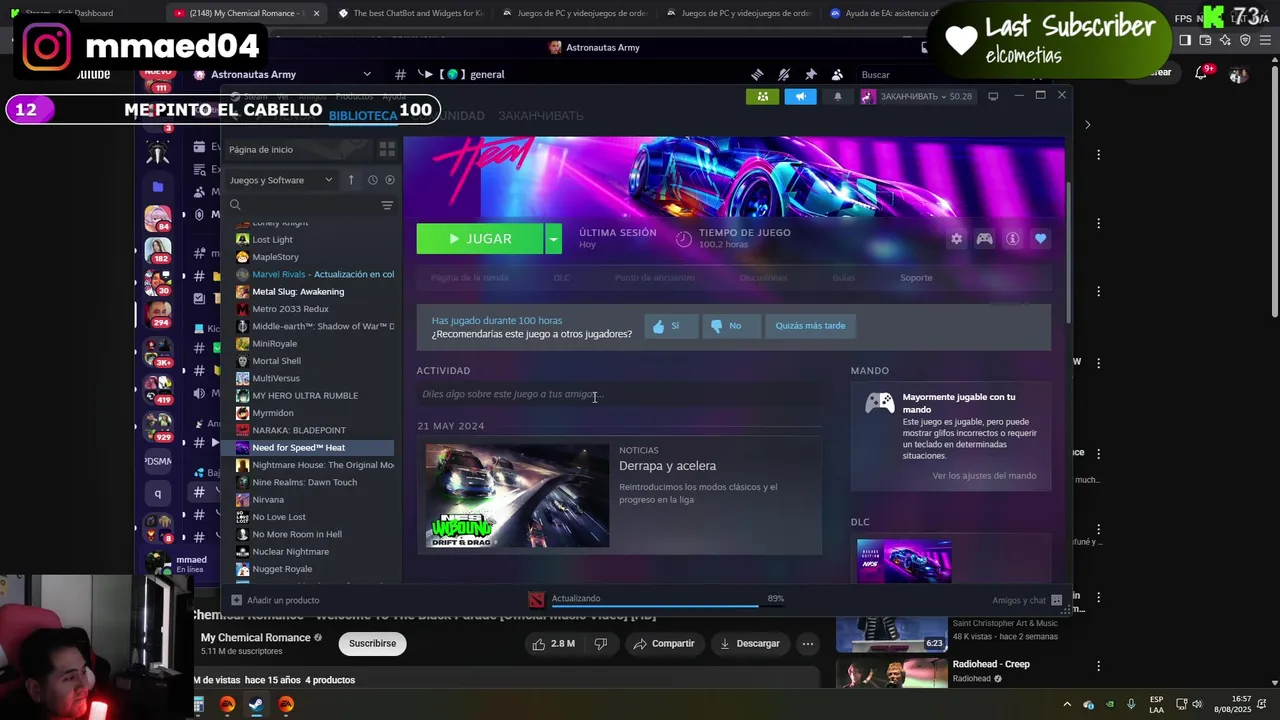The image size is (1280, 720).
Task: Click Descargar button on YouTube
Action: (x=749, y=644)
